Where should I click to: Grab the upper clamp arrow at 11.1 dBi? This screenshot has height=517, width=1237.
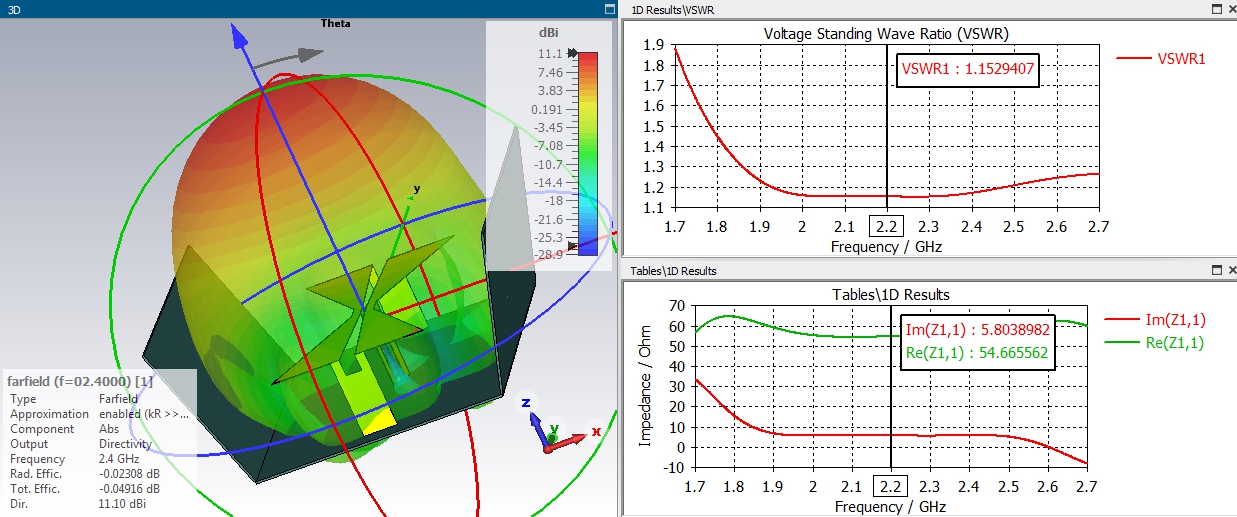[573, 53]
